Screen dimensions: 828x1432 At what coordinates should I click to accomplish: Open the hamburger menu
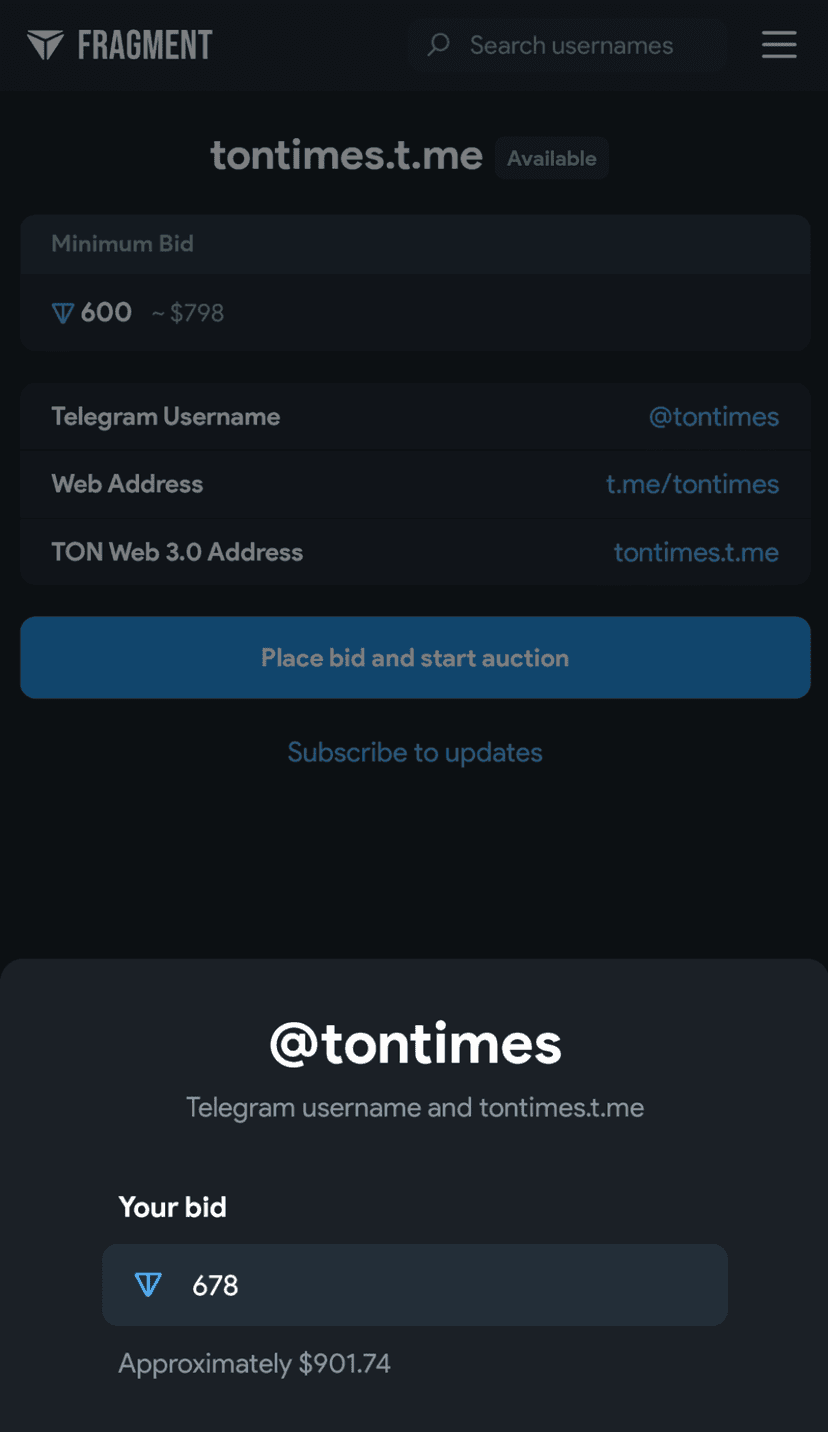tap(779, 45)
